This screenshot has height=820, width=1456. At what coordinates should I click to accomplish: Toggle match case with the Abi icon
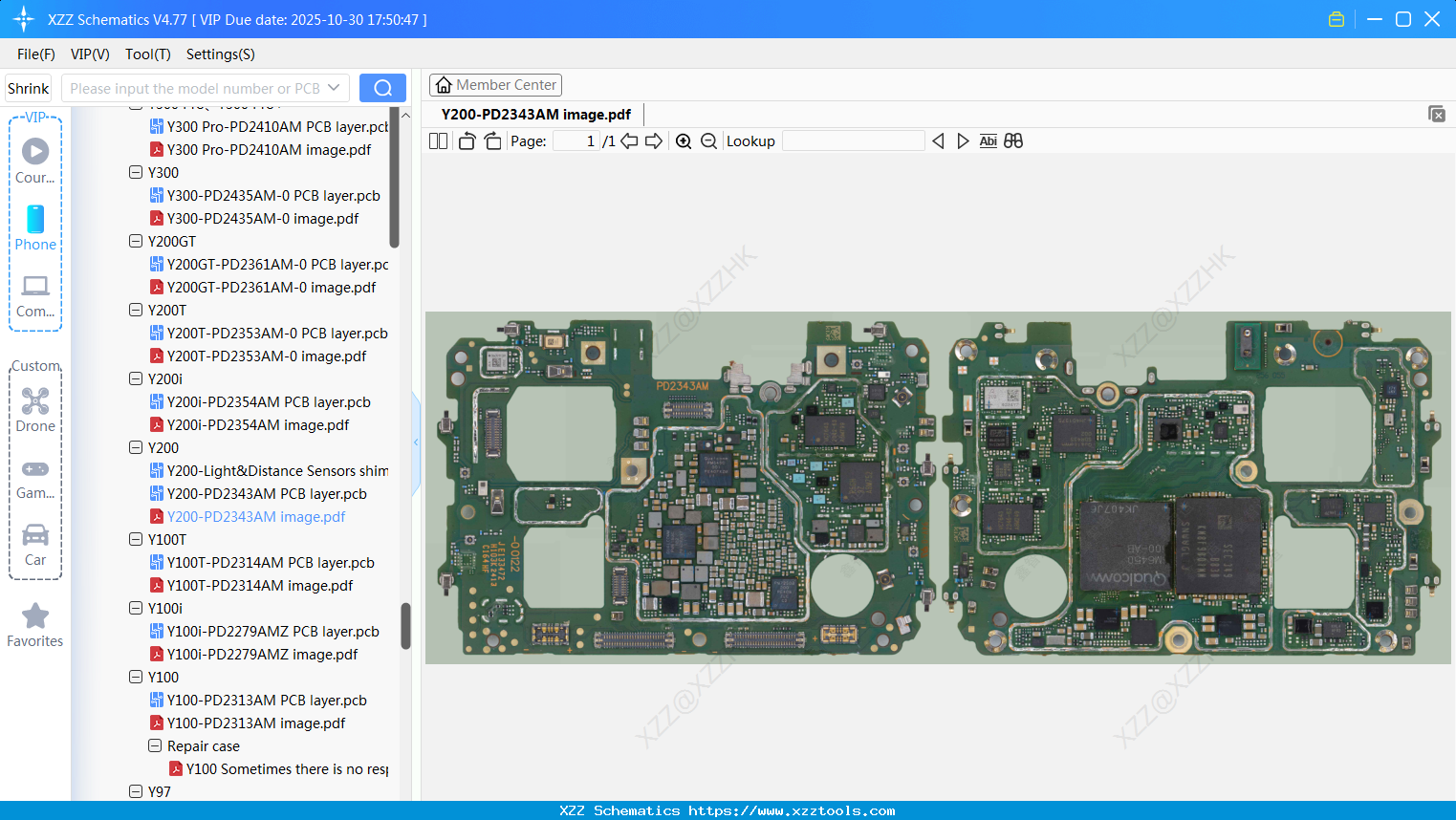[988, 140]
